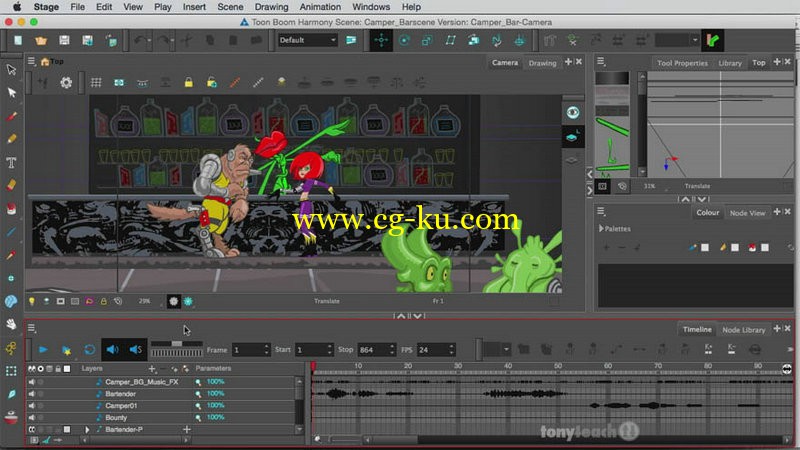Switch to the Node View tab
This screenshot has width=800, height=450.
(747, 213)
